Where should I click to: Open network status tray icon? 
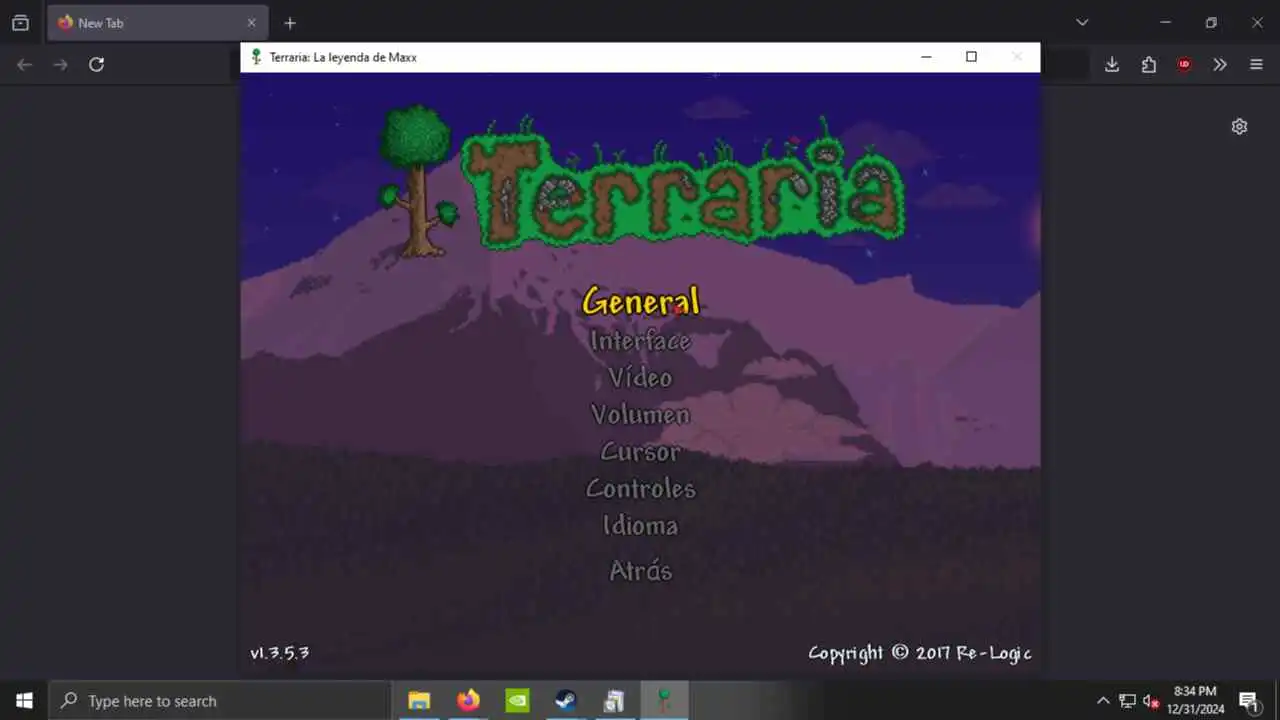pyautogui.click(x=1127, y=701)
